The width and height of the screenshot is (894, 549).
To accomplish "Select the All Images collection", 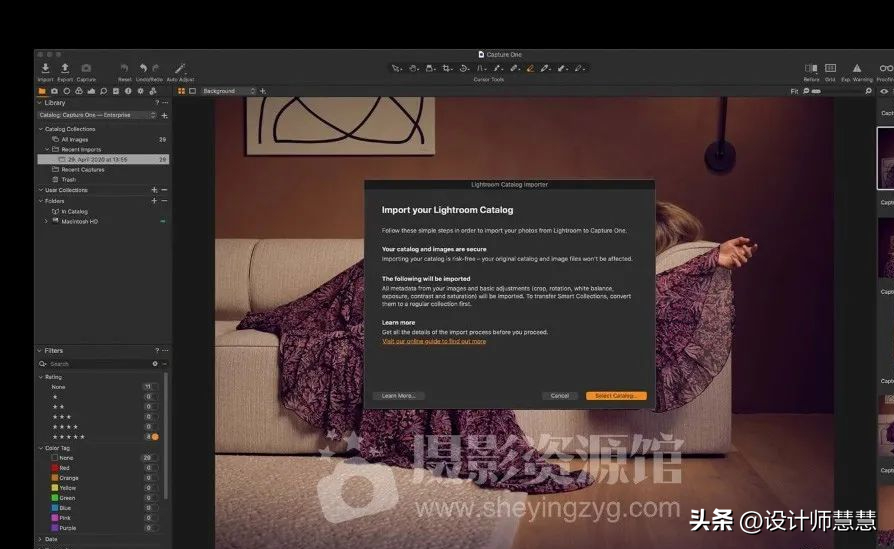I will tap(75, 139).
